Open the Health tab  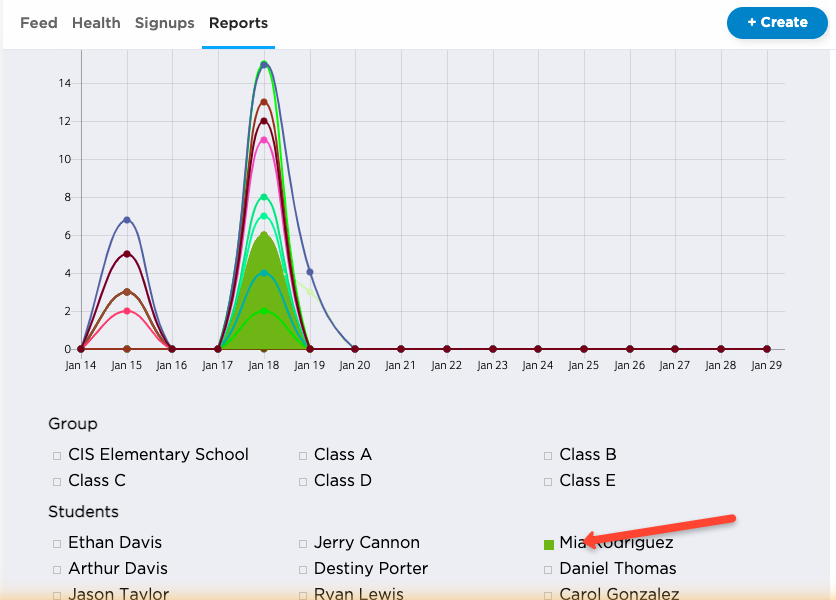point(96,23)
